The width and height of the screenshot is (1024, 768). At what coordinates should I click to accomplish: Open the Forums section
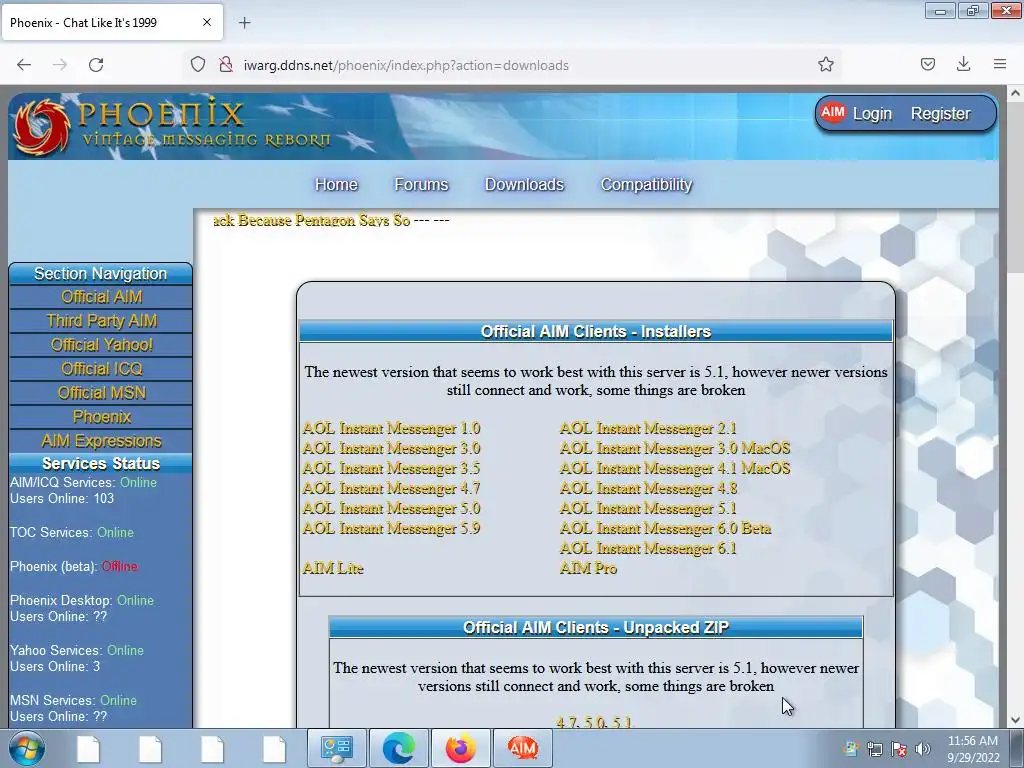coord(421,185)
